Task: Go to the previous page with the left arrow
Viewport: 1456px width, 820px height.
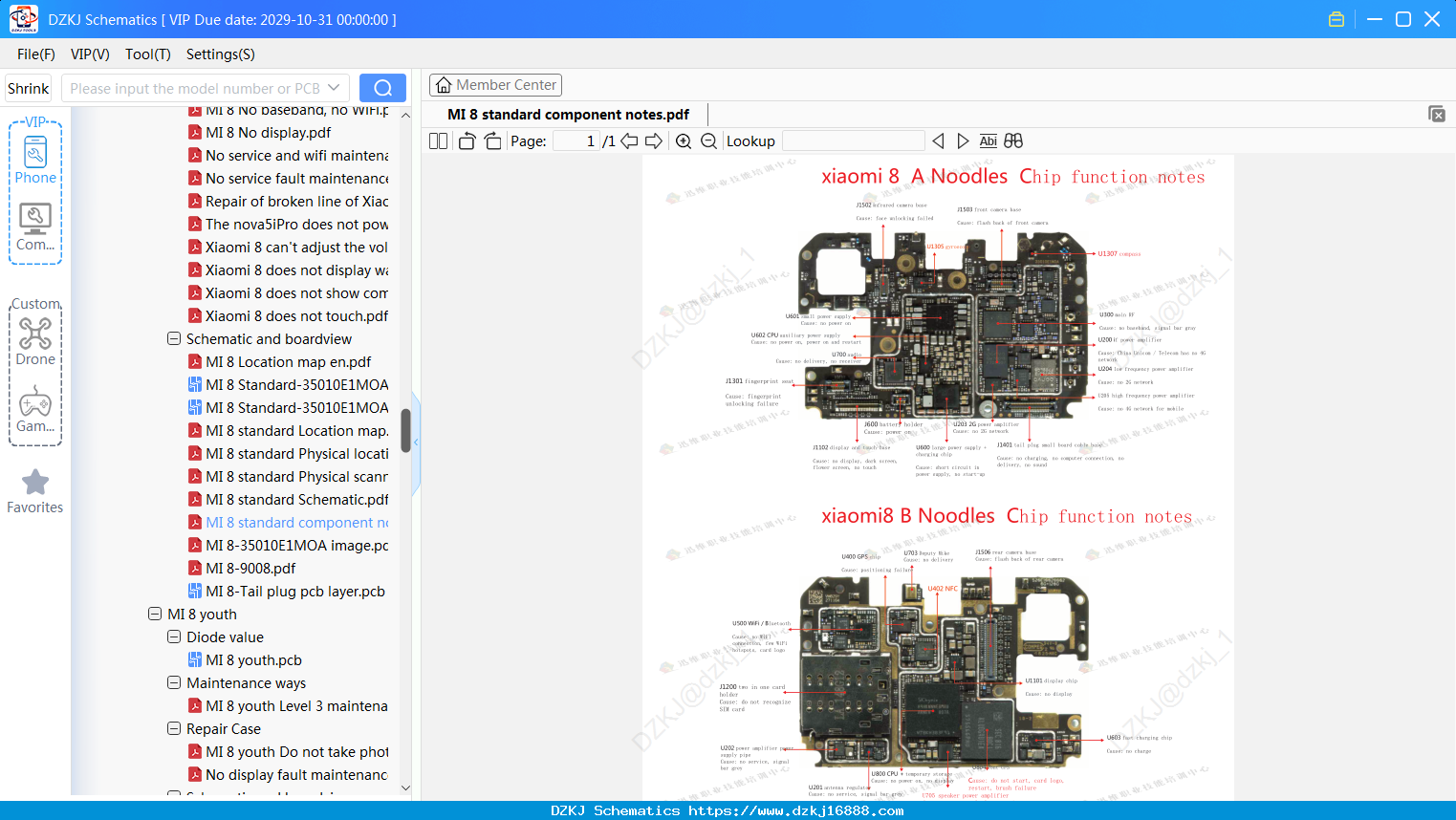Action: pyautogui.click(x=629, y=141)
